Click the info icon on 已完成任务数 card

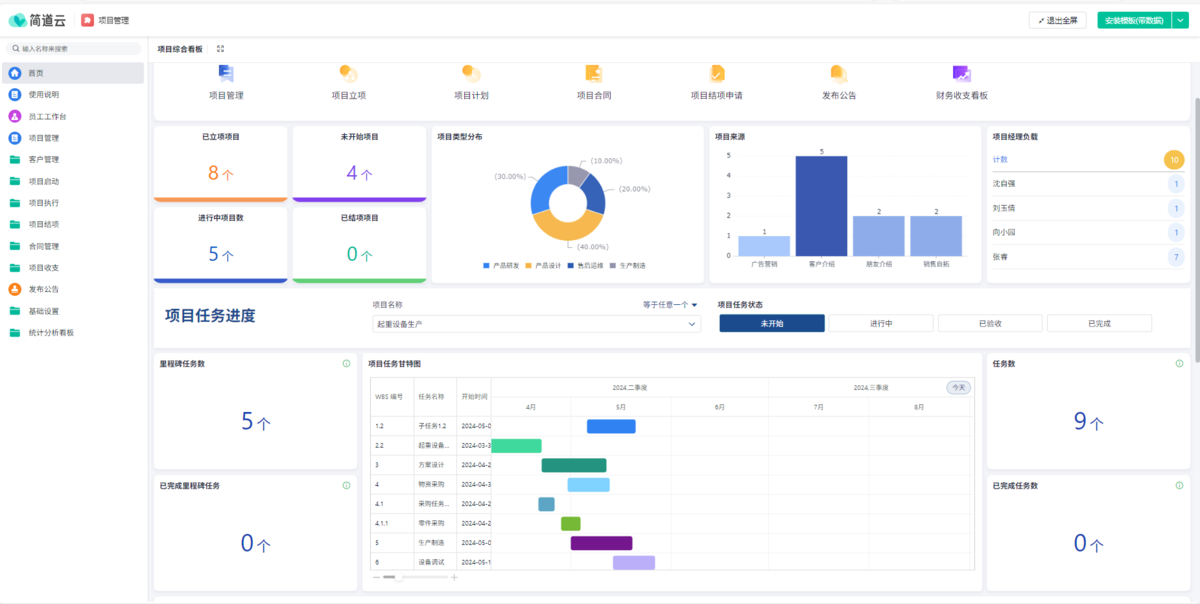tap(1179, 486)
